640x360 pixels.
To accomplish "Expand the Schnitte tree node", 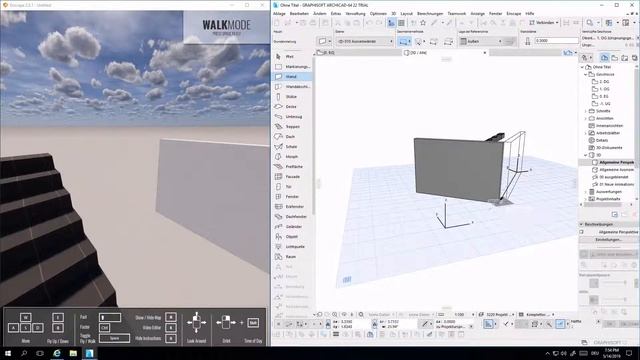I will (585, 111).
